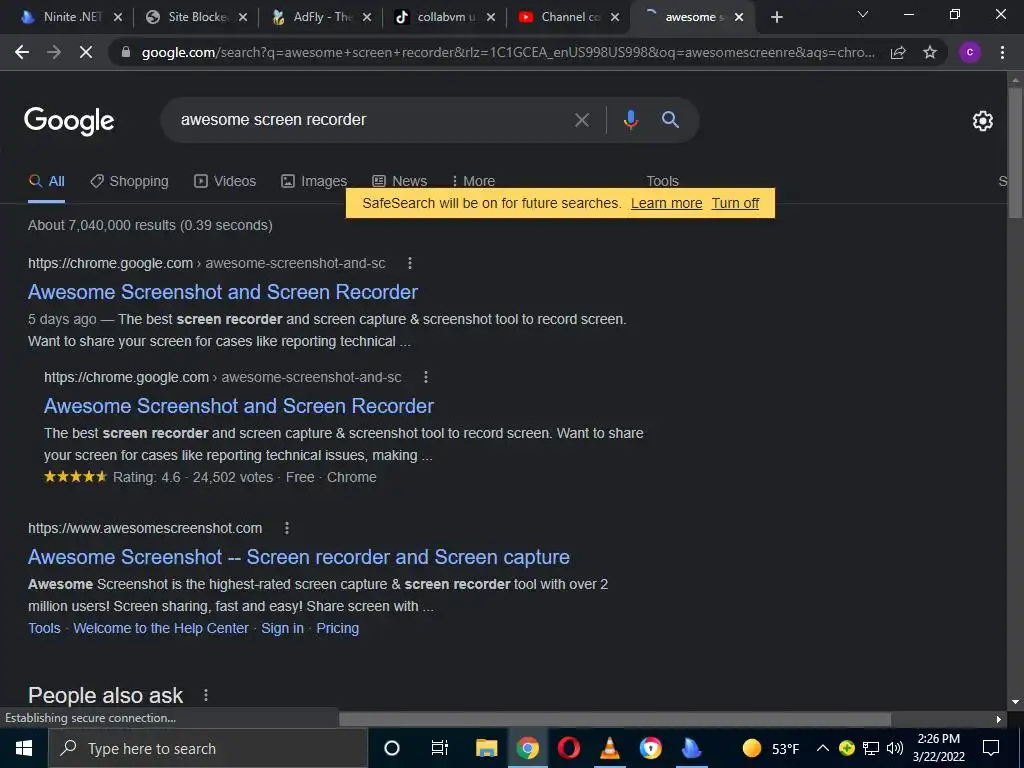Screen dimensions: 1024x768
Task: Select the All search filter
Action: click(46, 182)
